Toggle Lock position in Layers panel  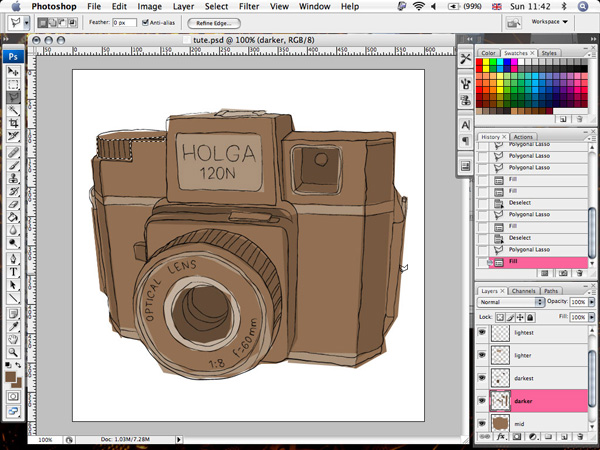(x=520, y=317)
